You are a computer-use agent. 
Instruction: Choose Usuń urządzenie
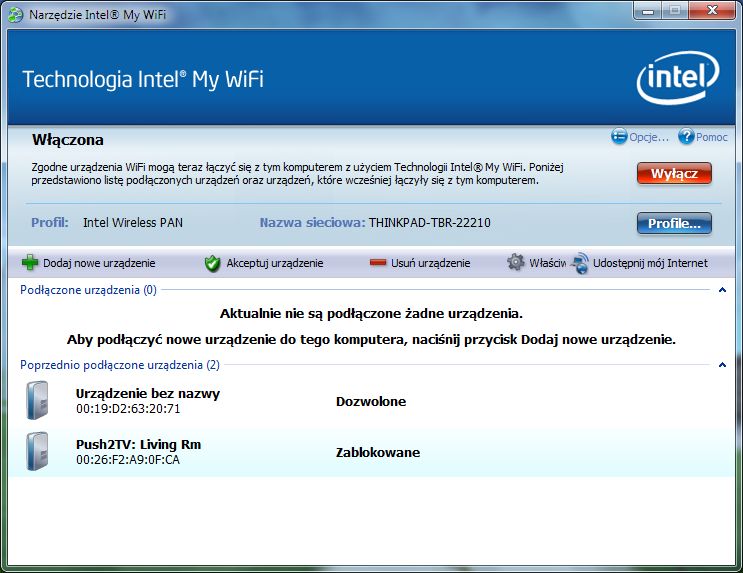430,263
